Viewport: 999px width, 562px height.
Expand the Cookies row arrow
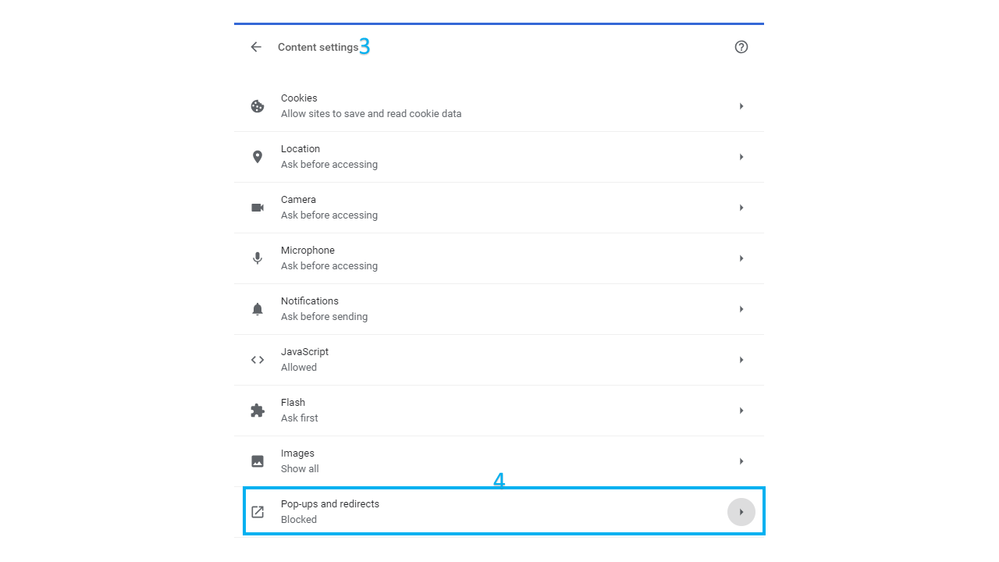coord(741,106)
